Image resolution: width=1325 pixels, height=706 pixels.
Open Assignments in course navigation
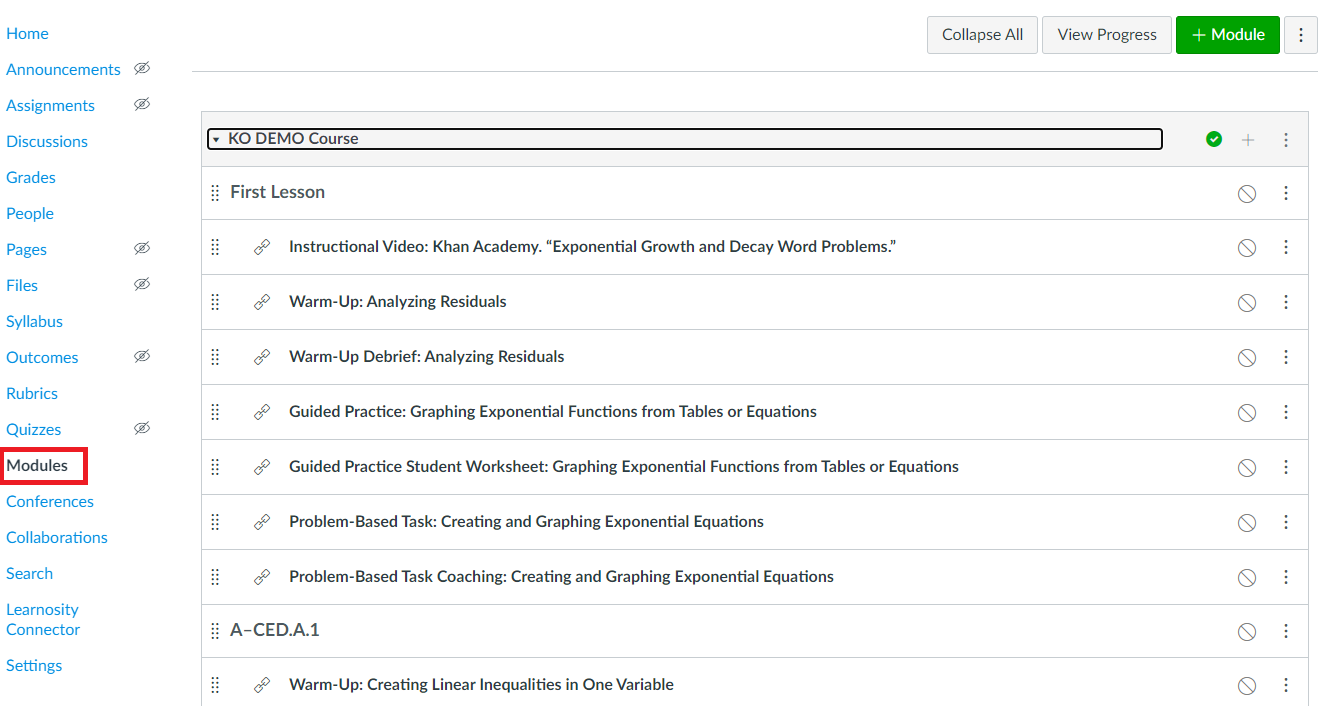(x=50, y=106)
